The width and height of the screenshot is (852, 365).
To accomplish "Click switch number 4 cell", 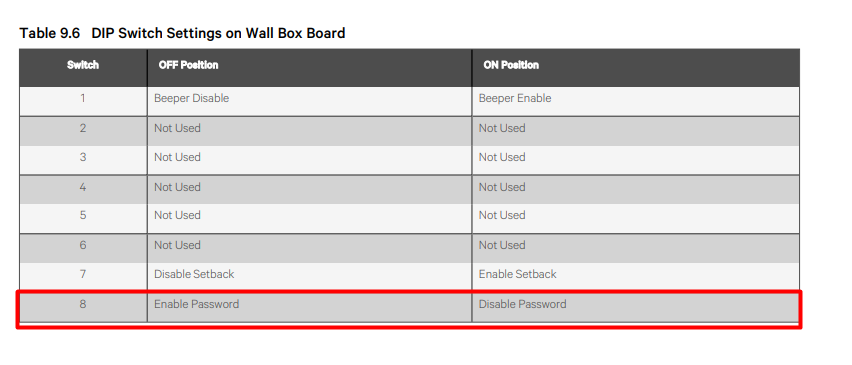I will pyautogui.click(x=83, y=190).
